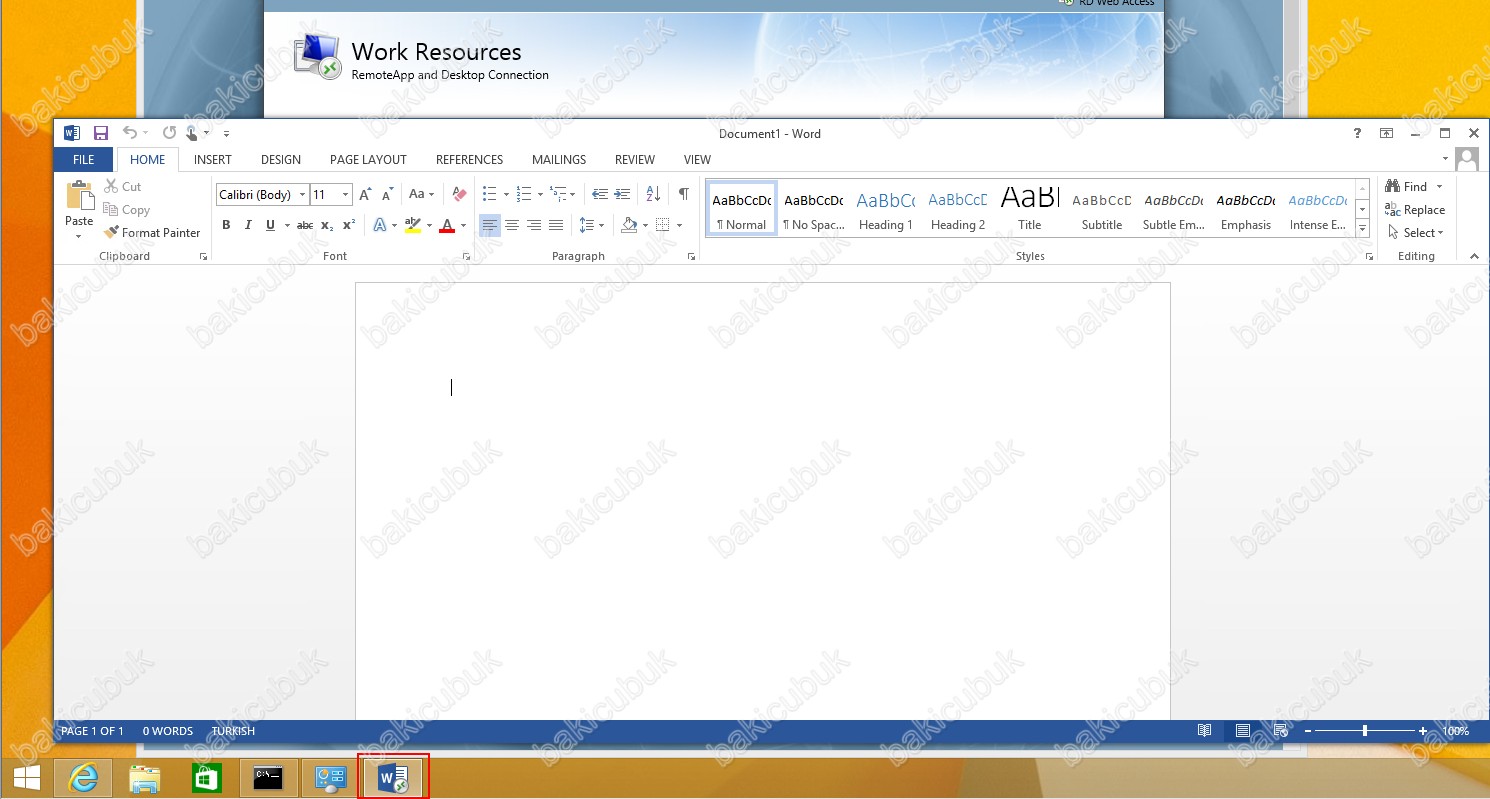1490x799 pixels.
Task: Select Align Right paragraph alignment
Action: pyautogui.click(x=534, y=226)
